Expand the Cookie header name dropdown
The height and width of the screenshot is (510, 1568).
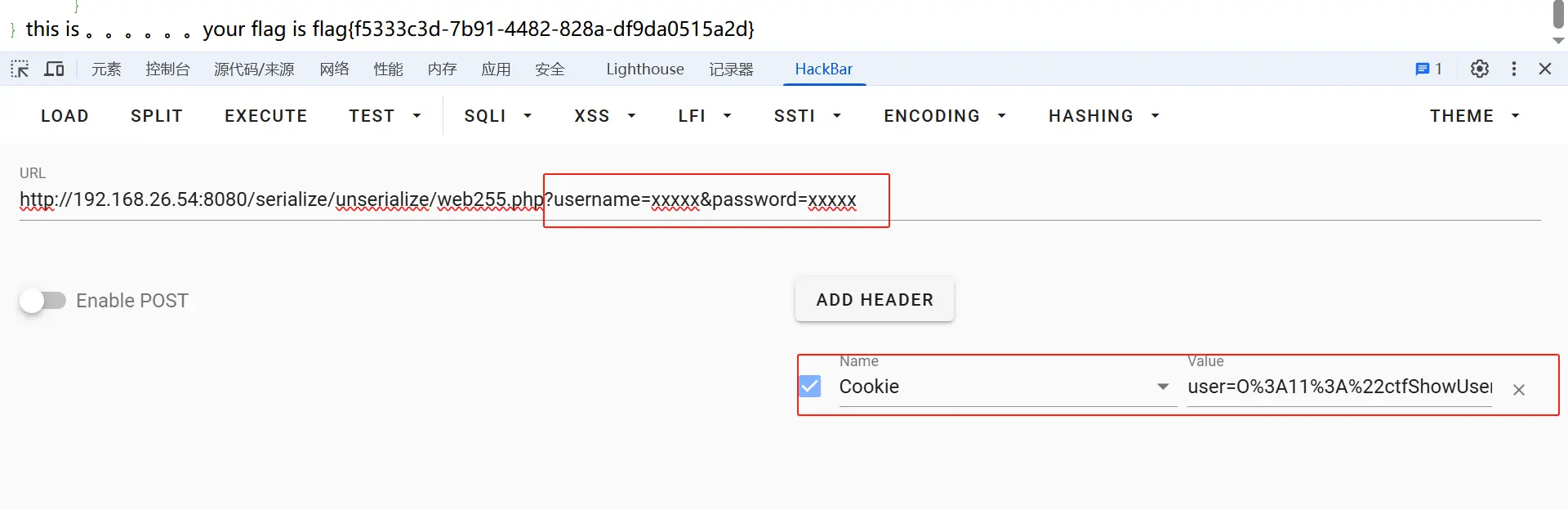[x=1163, y=387]
